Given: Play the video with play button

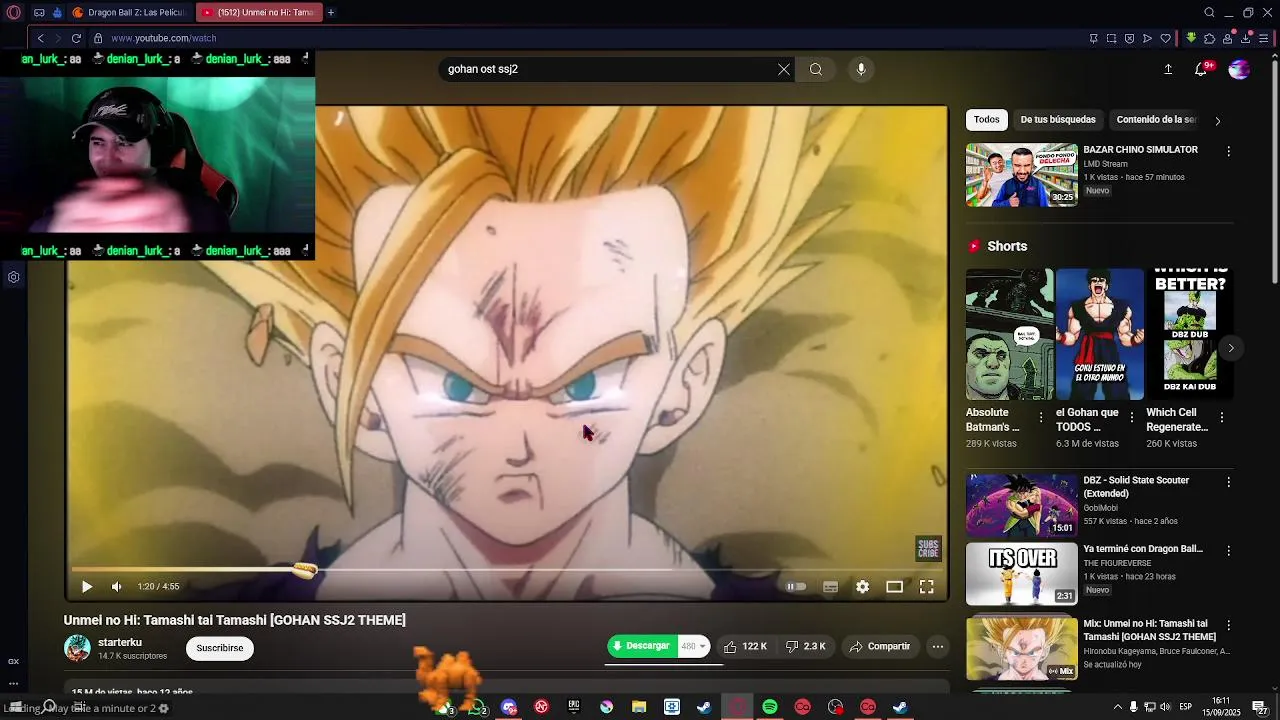Looking at the screenshot, I should pyautogui.click(x=87, y=587).
